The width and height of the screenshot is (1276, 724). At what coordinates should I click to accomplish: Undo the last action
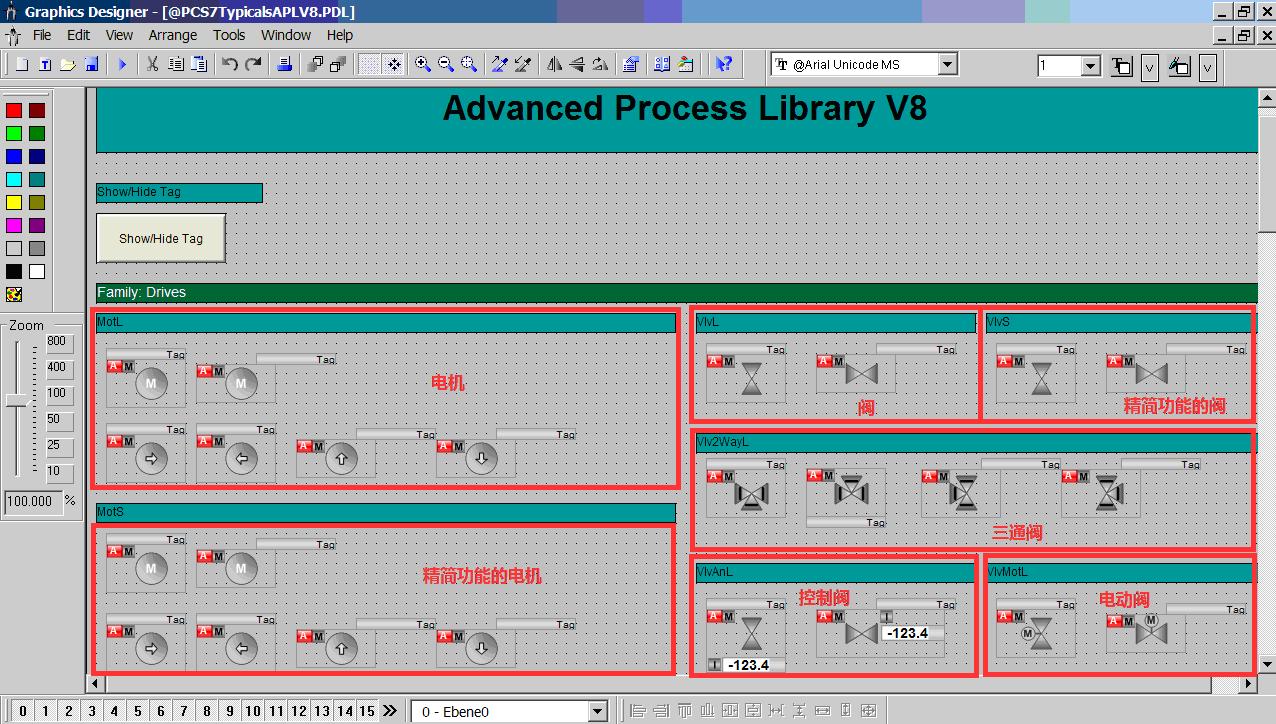(230, 64)
